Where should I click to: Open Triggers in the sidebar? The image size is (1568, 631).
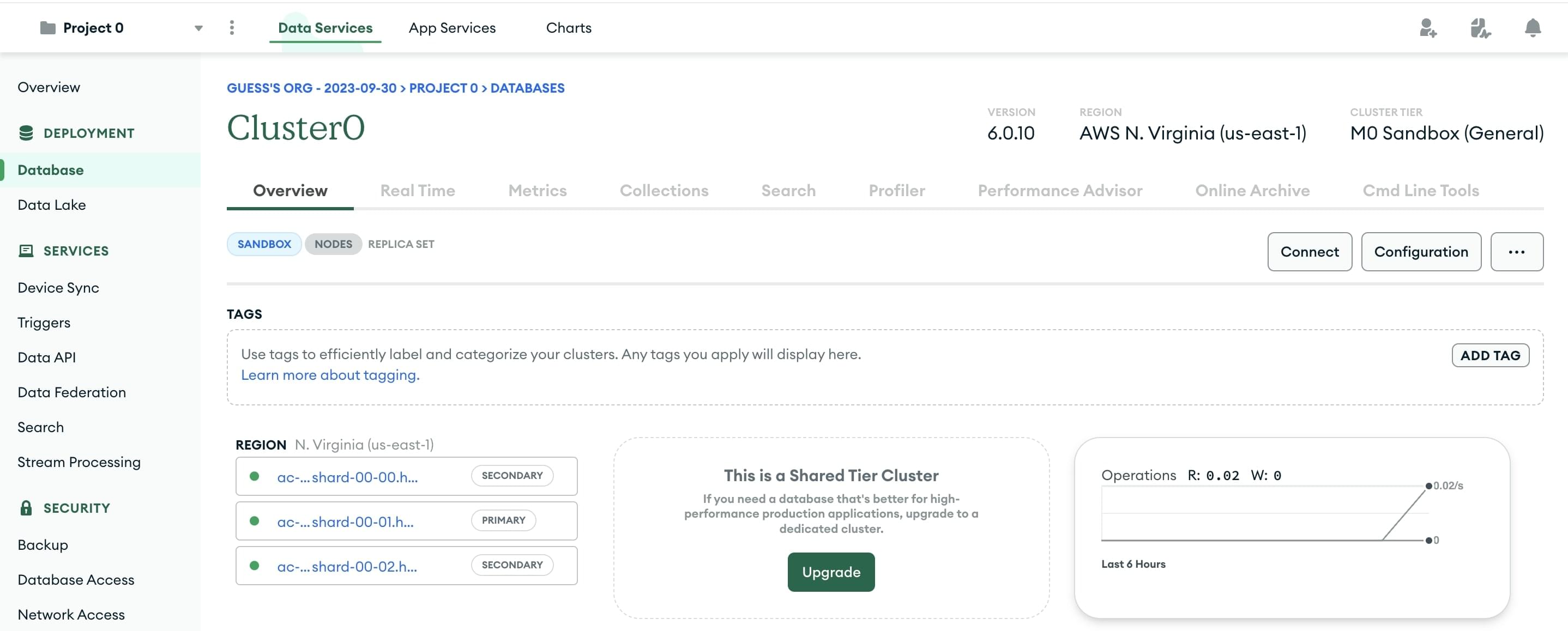click(x=44, y=323)
